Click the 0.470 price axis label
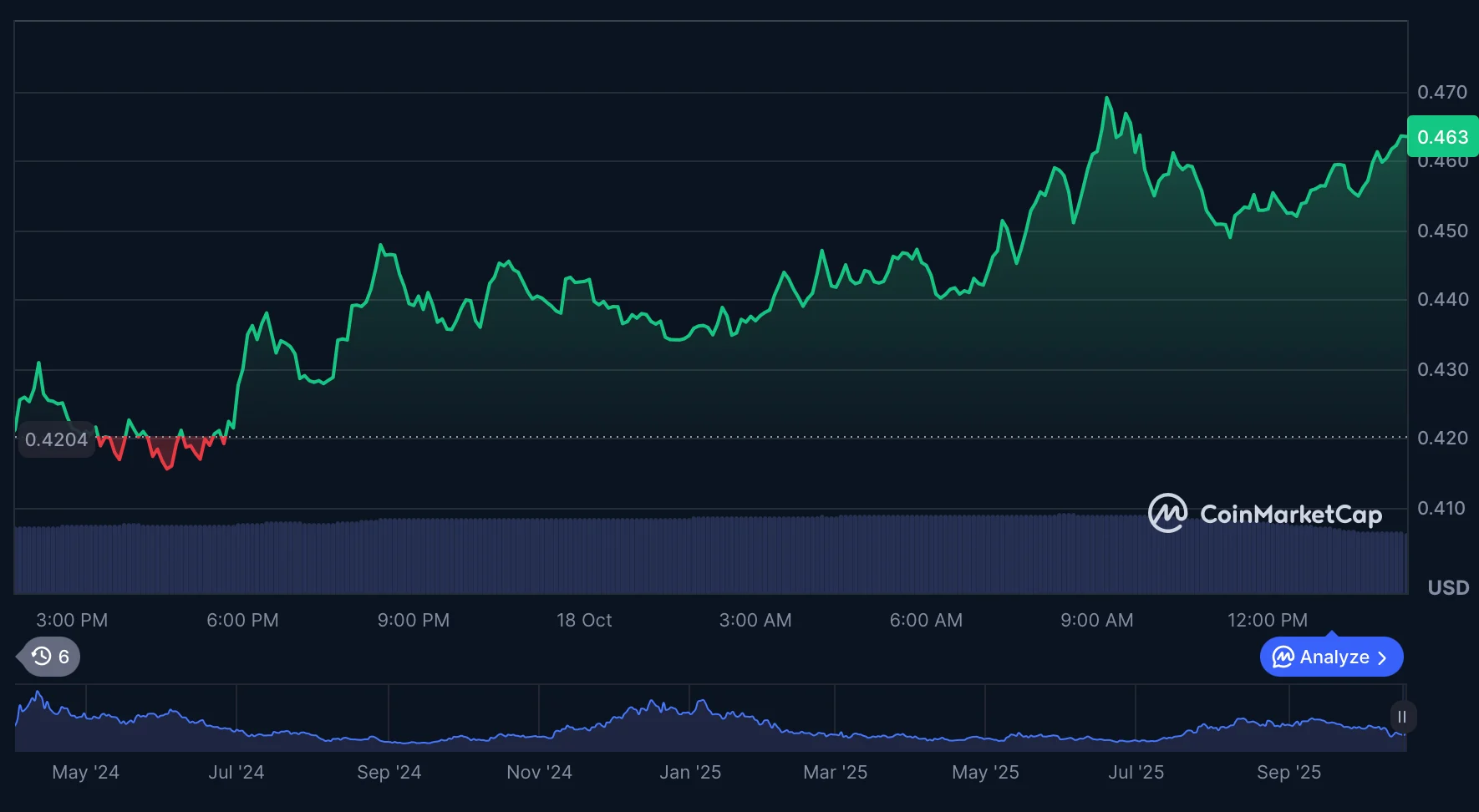 [1442, 92]
